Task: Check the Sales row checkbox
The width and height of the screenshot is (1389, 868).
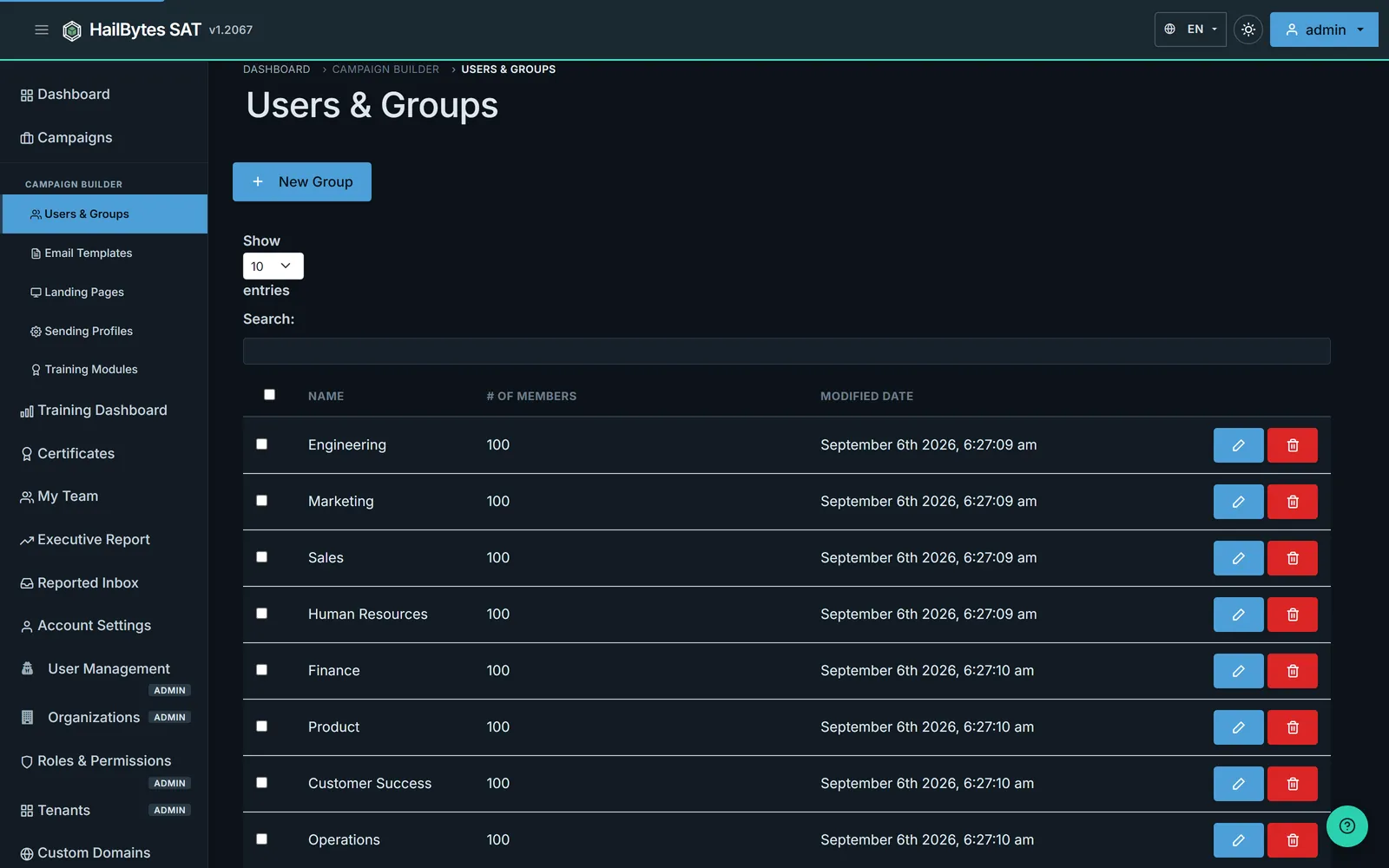Action: [261, 556]
